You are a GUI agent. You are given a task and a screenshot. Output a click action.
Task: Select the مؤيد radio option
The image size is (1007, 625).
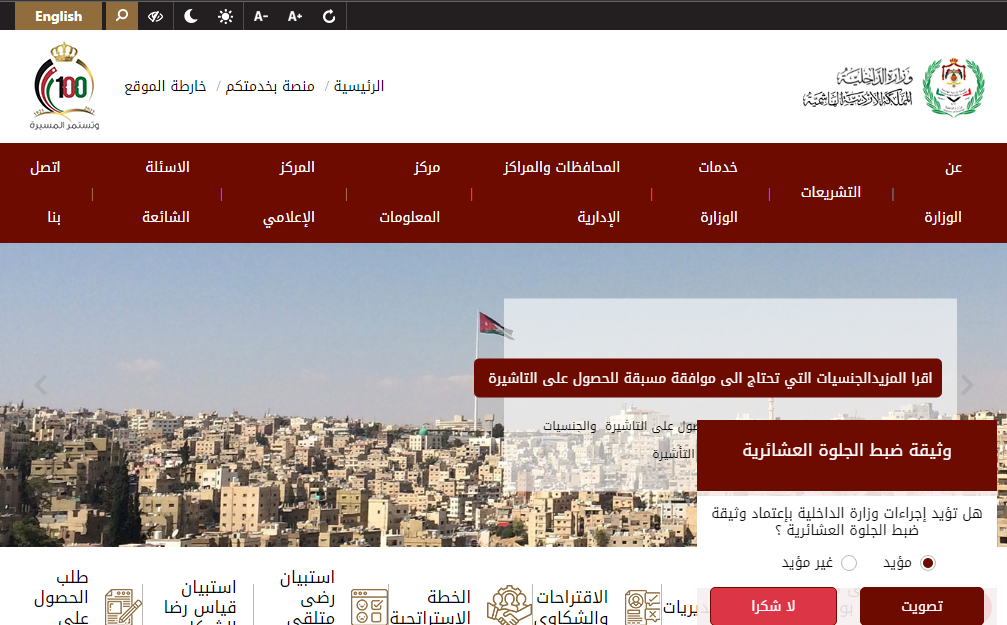(927, 563)
